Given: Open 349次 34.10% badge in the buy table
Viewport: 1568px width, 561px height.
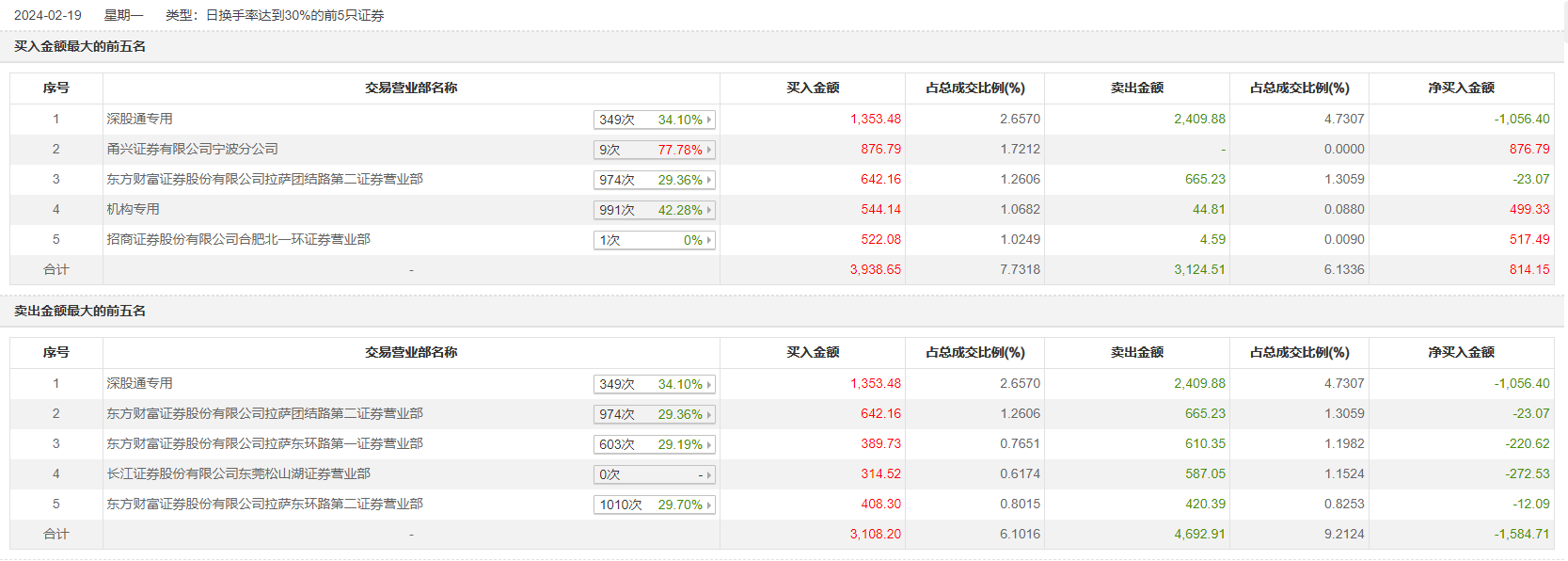Looking at the screenshot, I should pos(655,120).
